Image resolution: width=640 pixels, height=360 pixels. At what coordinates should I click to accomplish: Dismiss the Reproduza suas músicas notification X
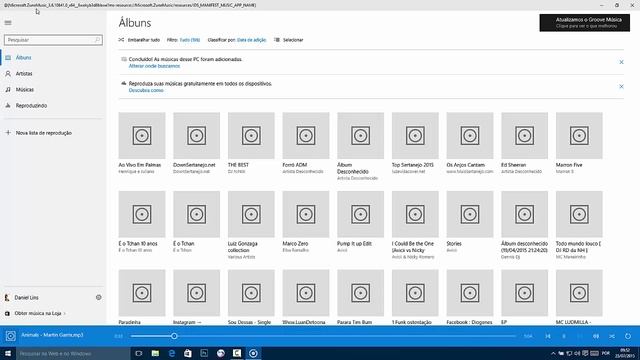click(x=621, y=87)
